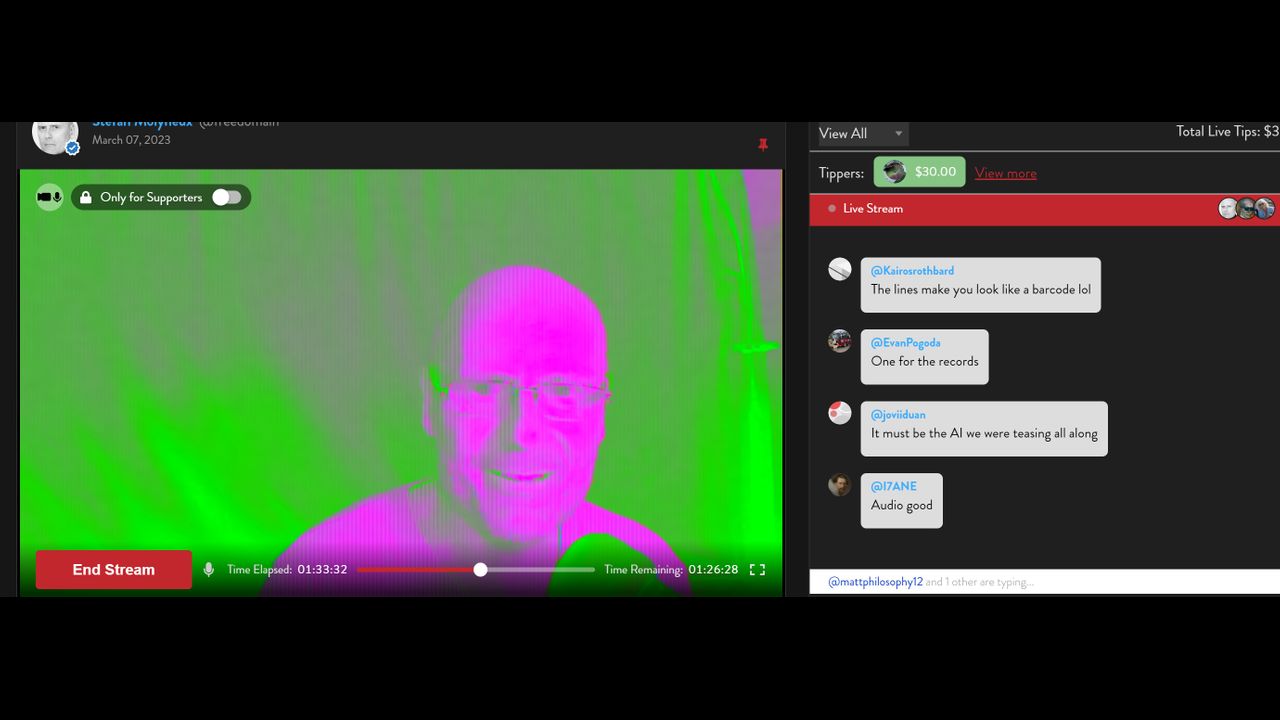Viewport: 1280px width, 720px height.
Task: Click the red pin icon on the post
Action: coord(763,145)
